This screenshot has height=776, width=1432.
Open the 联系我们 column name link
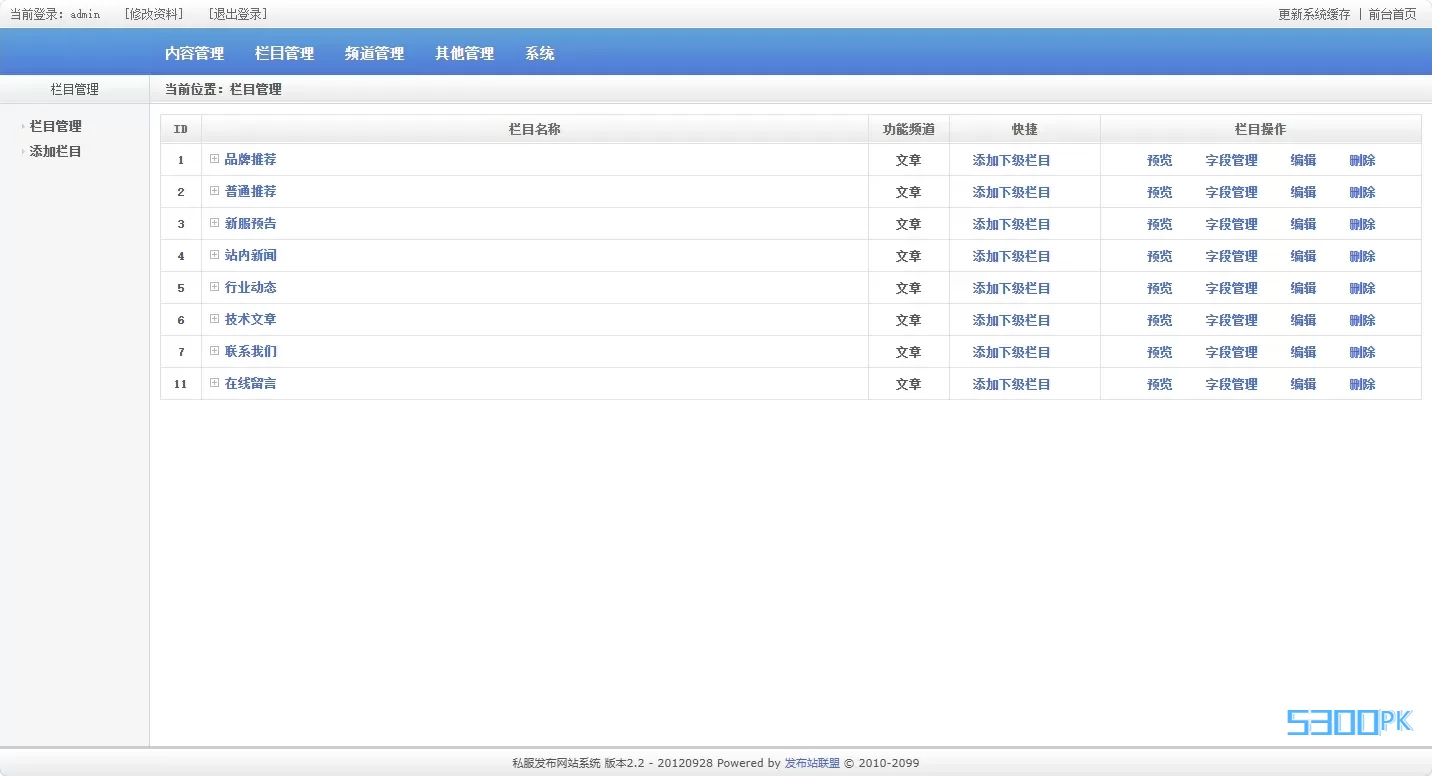click(250, 352)
